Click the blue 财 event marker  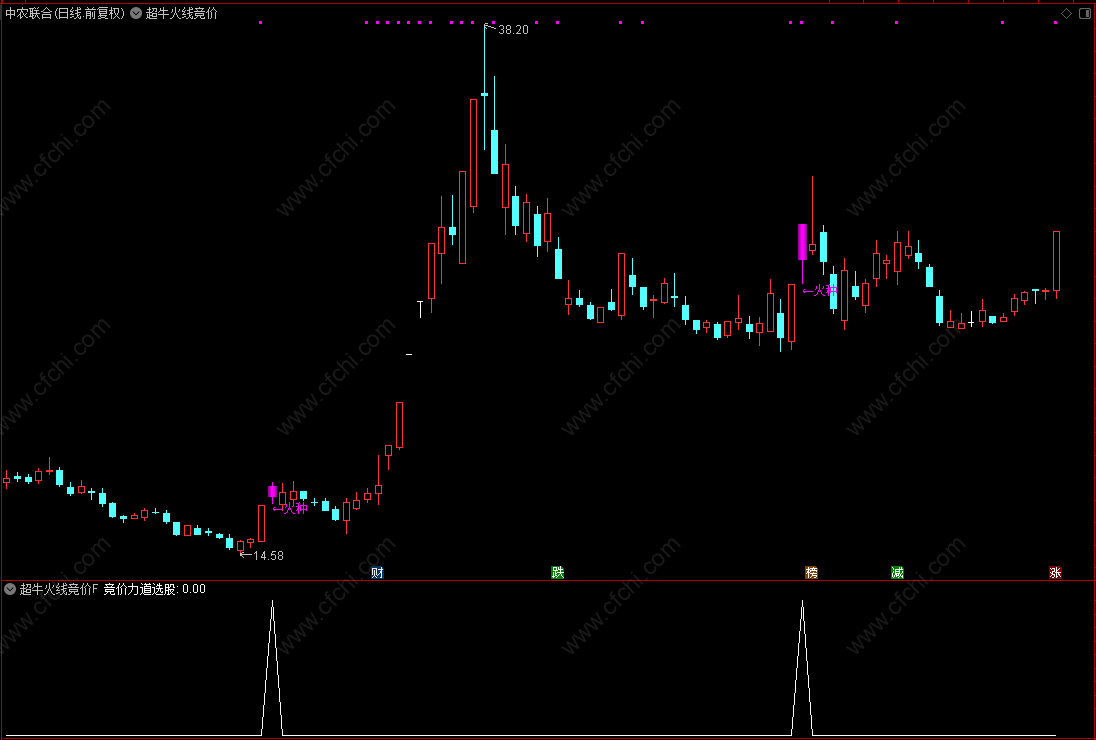(377, 573)
